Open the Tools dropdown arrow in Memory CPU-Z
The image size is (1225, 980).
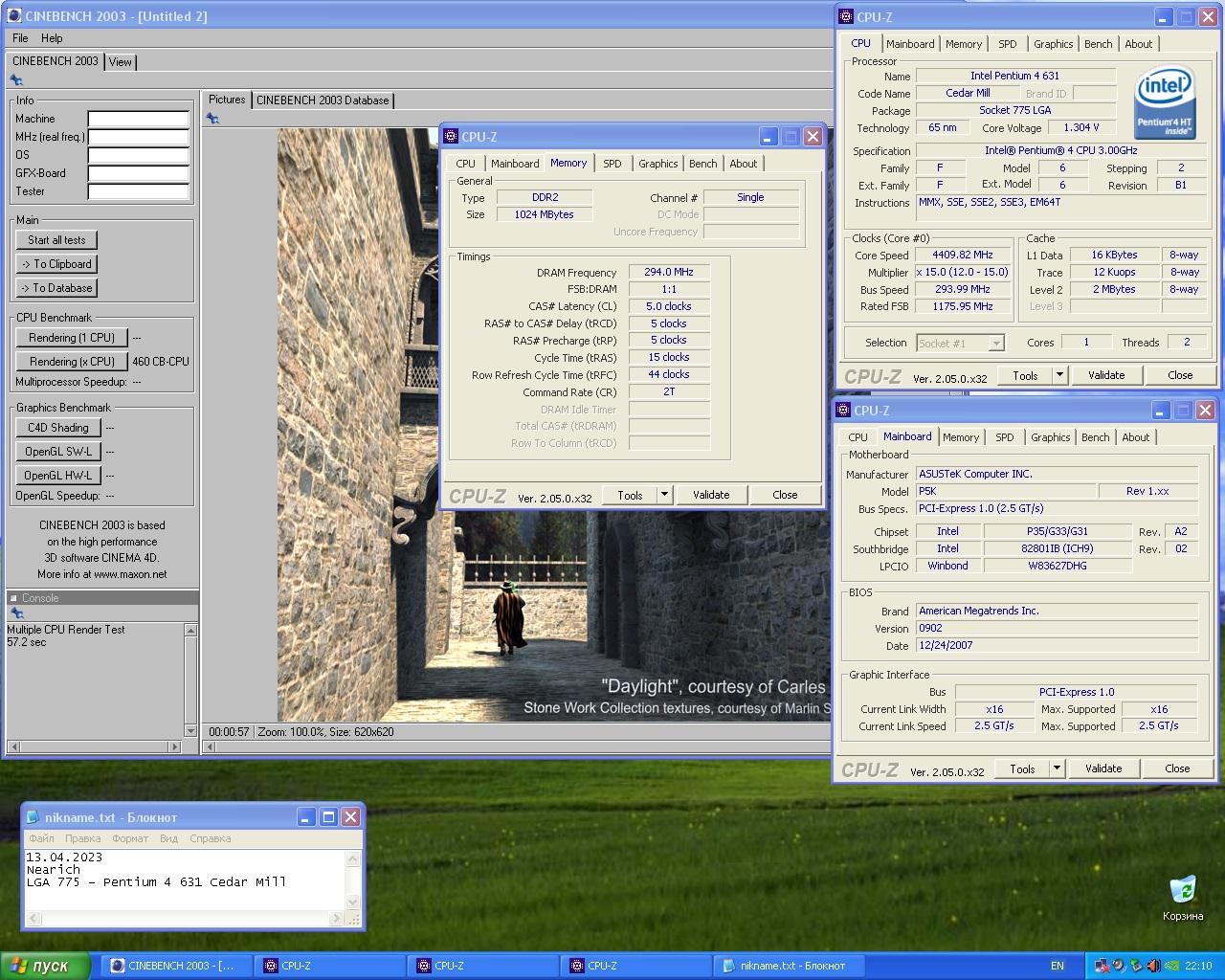(x=664, y=495)
